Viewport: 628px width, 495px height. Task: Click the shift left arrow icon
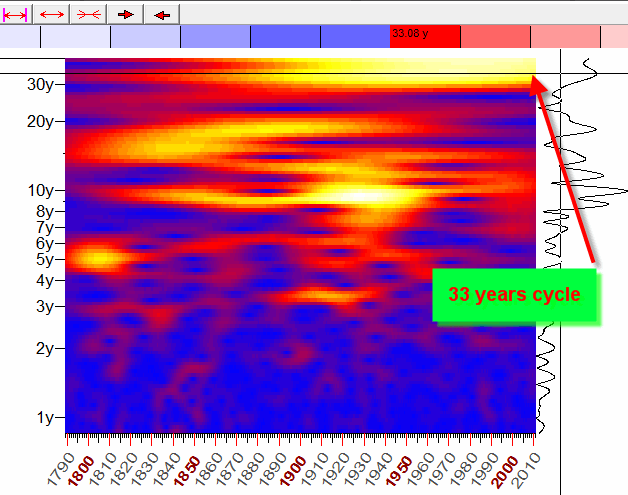tap(162, 15)
